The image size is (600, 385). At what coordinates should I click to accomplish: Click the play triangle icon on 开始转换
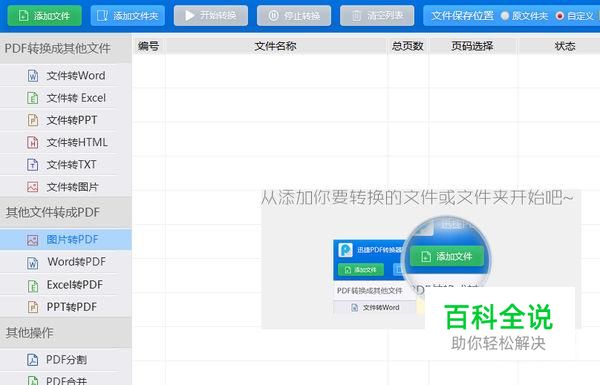click(189, 15)
